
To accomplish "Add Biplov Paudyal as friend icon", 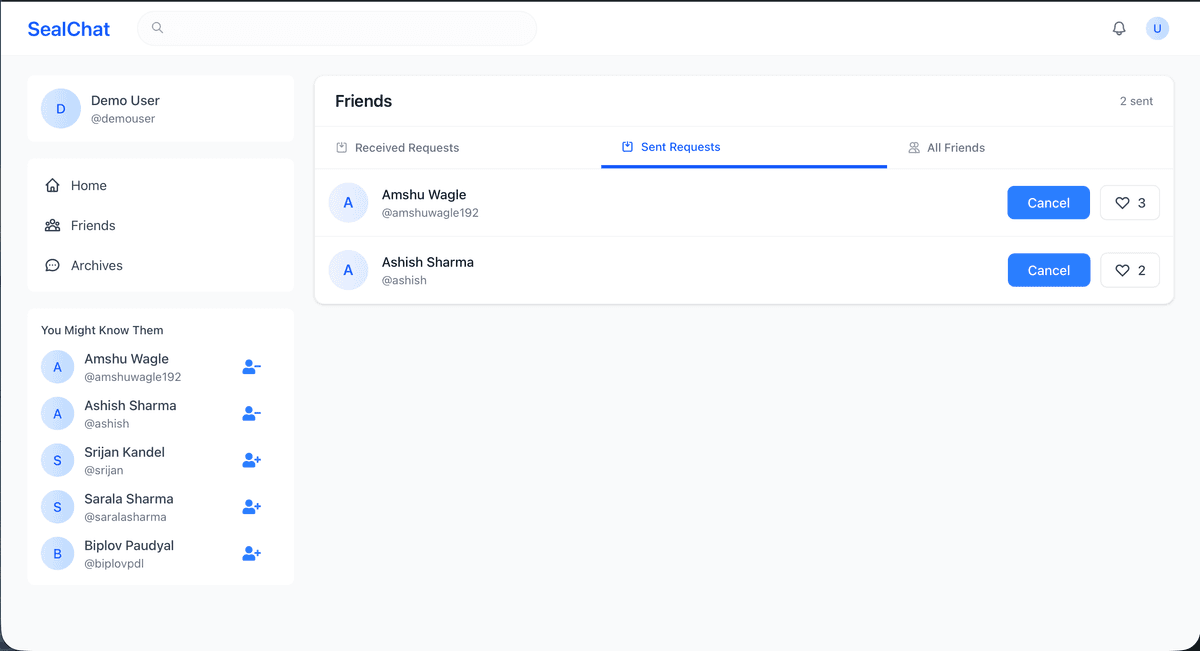I will coord(251,554).
